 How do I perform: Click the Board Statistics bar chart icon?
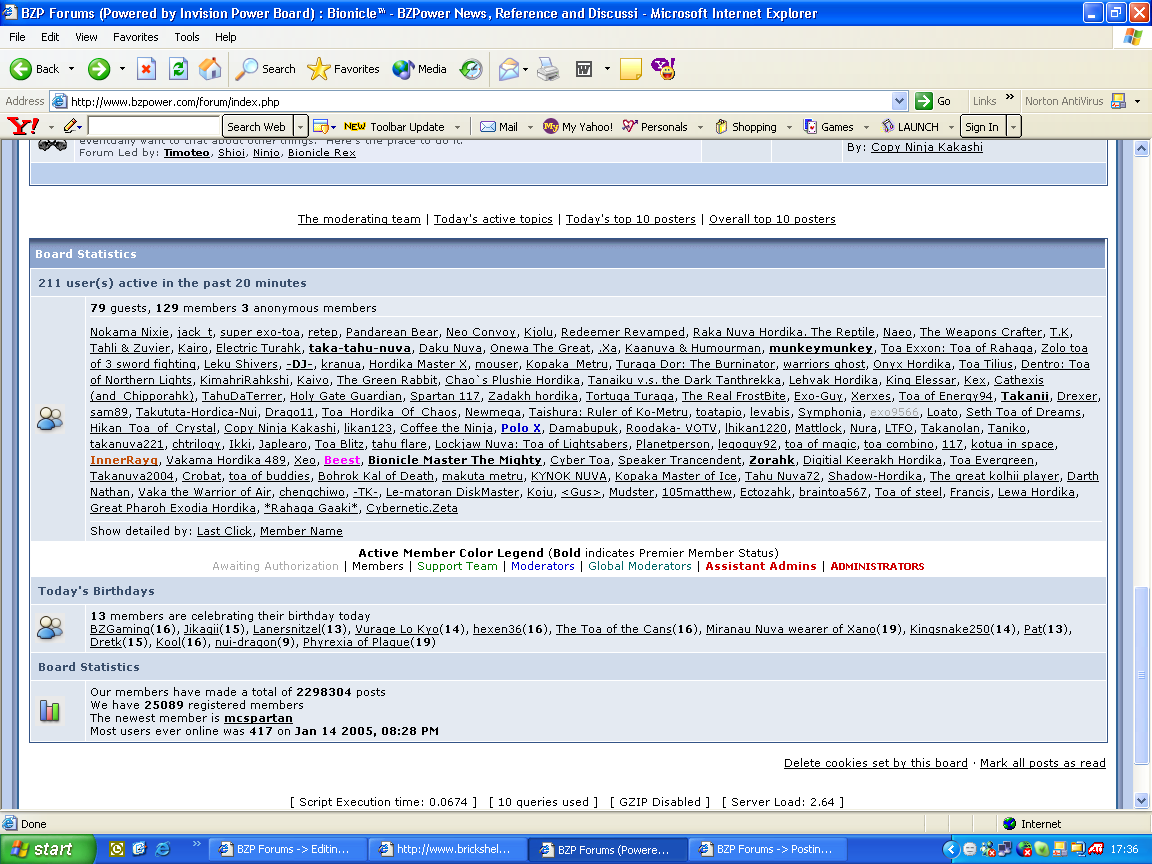pos(50,710)
